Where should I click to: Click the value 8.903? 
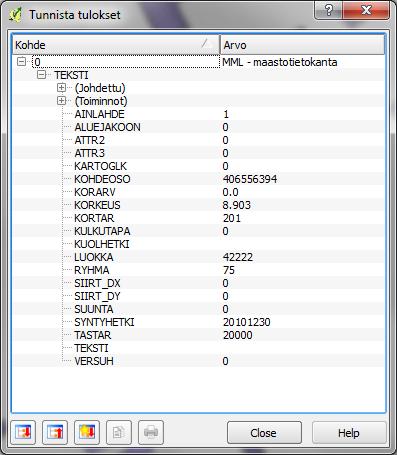(x=236, y=205)
